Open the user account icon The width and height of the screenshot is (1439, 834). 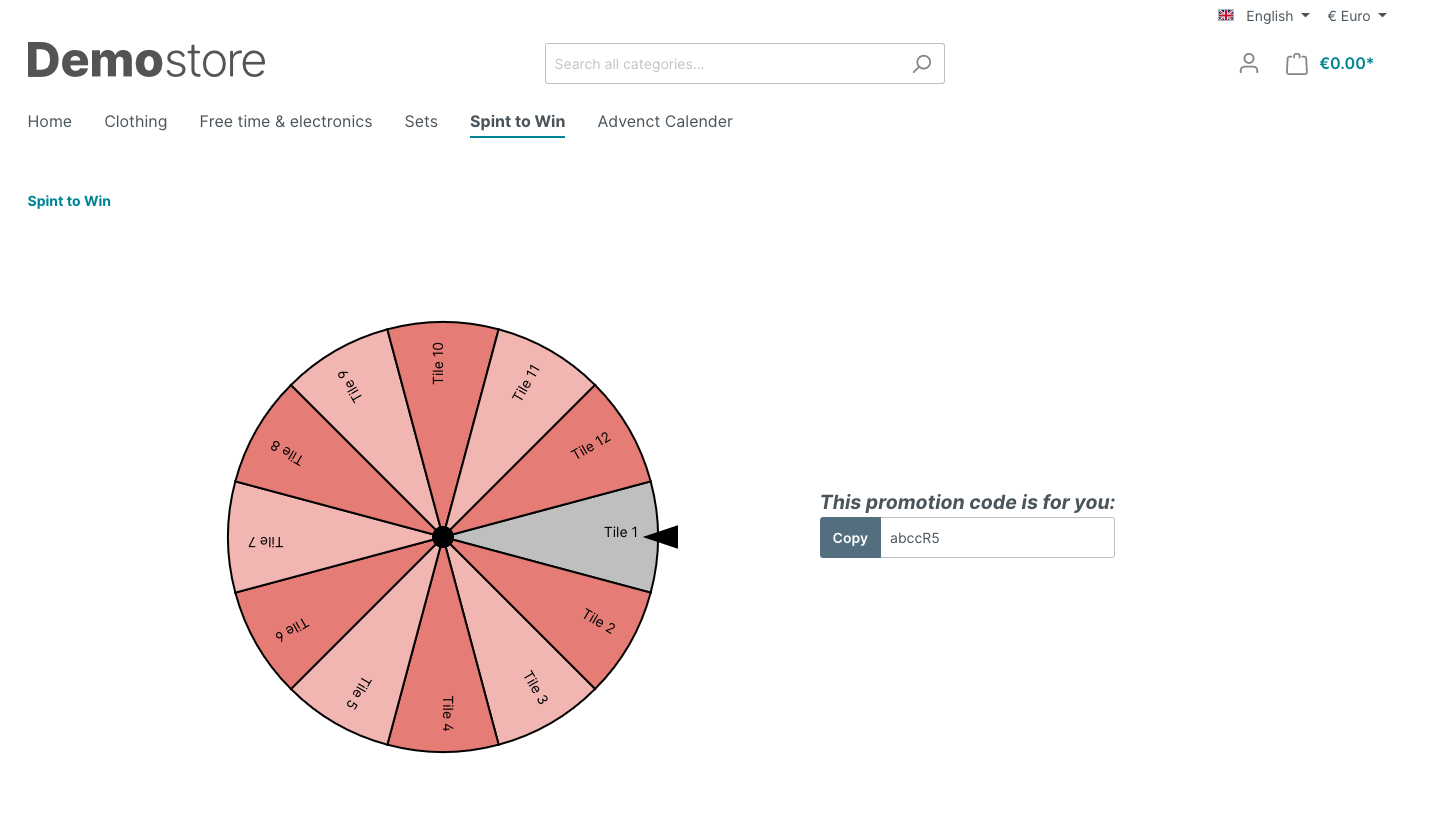[x=1248, y=64]
